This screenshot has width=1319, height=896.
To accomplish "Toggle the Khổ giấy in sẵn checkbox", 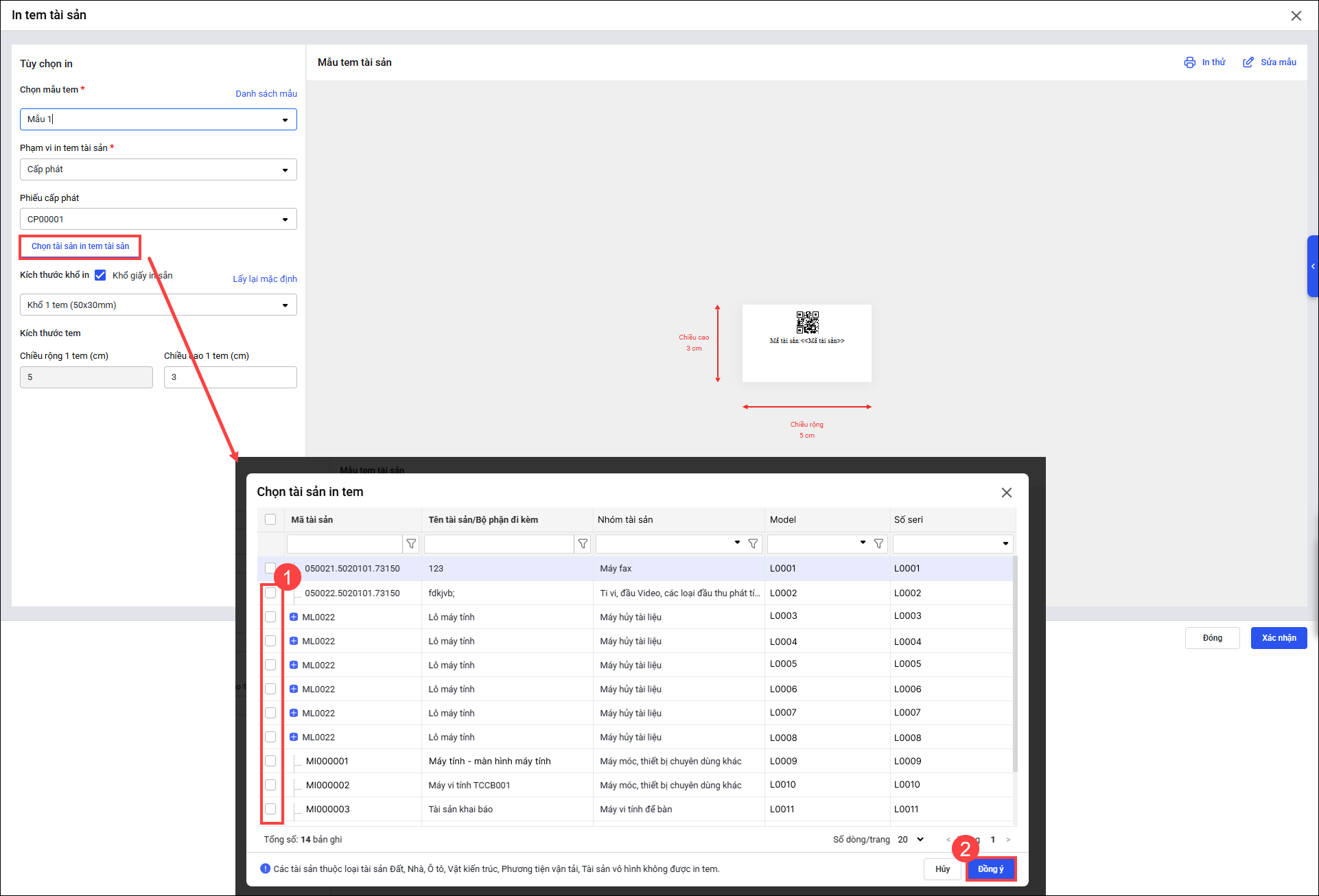I will [100, 275].
